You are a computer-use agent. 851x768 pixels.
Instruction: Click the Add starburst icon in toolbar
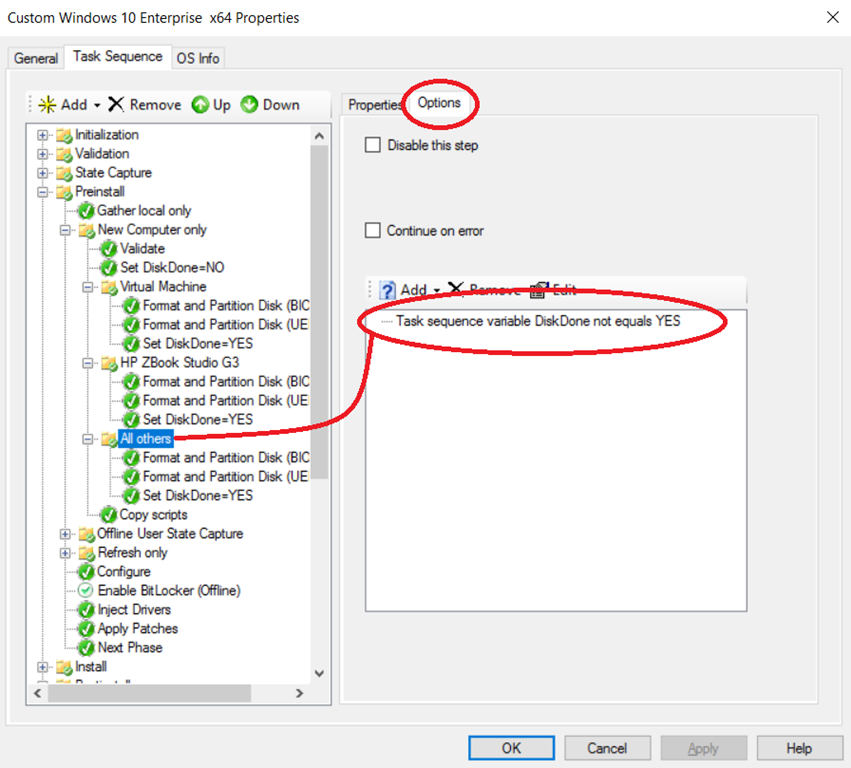(47, 105)
